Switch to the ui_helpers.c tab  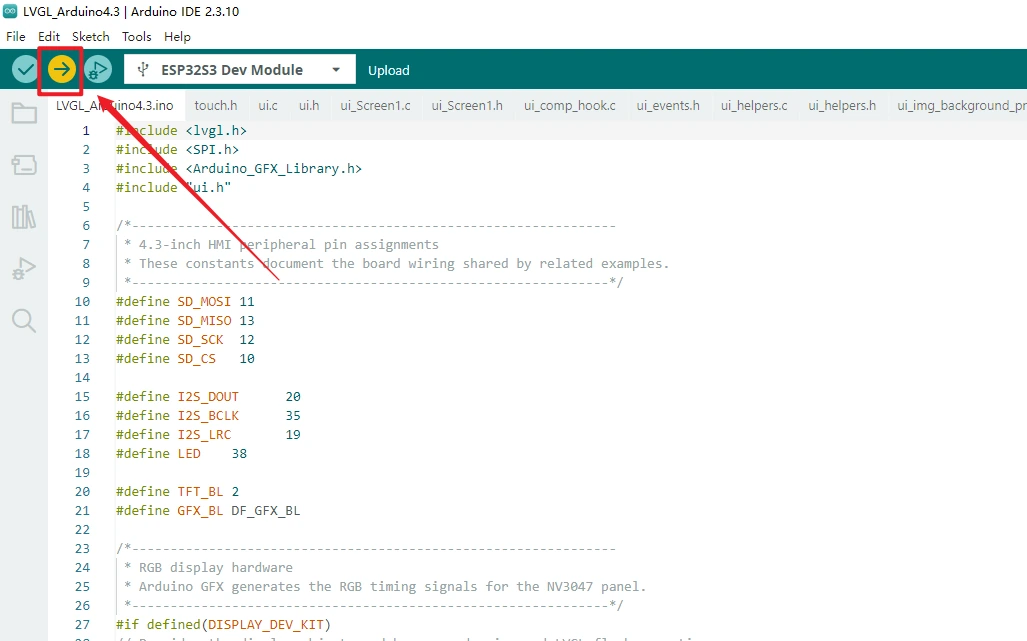[754, 105]
